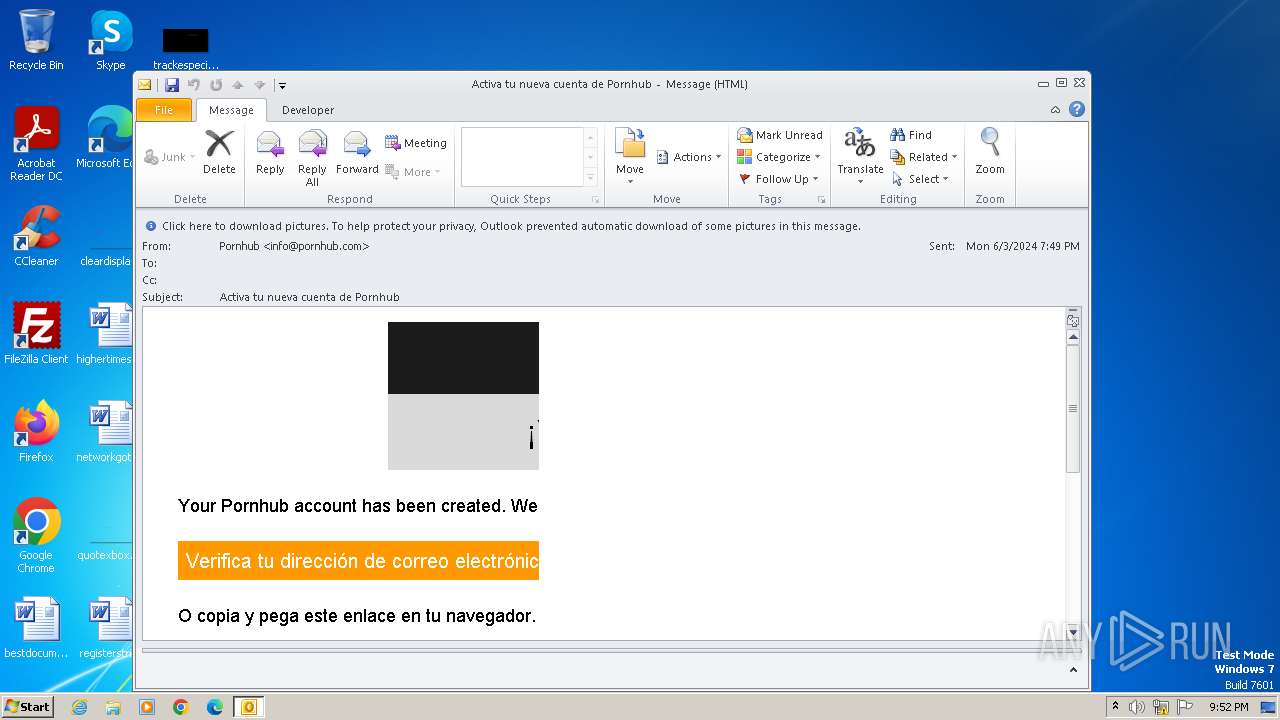Screen dimensions: 1280x720
Task: Open Skype desktop shortcut
Action: 110,41
